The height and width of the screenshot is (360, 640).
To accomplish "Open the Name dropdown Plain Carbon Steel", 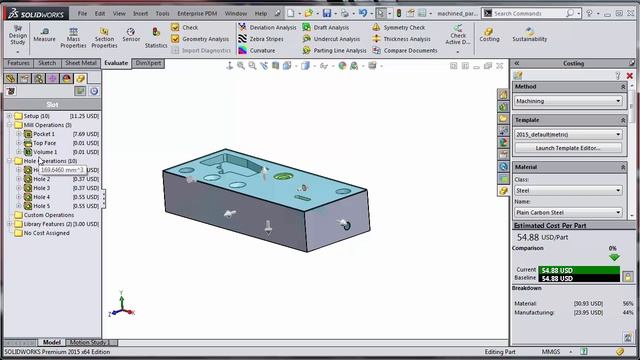I will [568, 212].
